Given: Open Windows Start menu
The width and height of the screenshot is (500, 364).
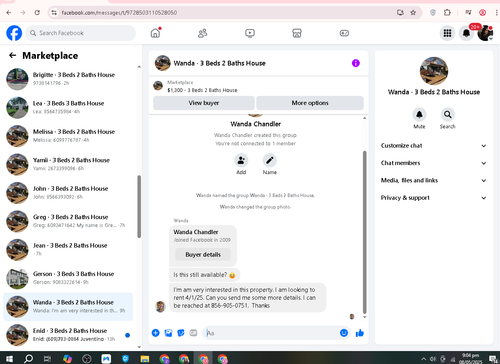Looking at the screenshot, I should (9, 359).
